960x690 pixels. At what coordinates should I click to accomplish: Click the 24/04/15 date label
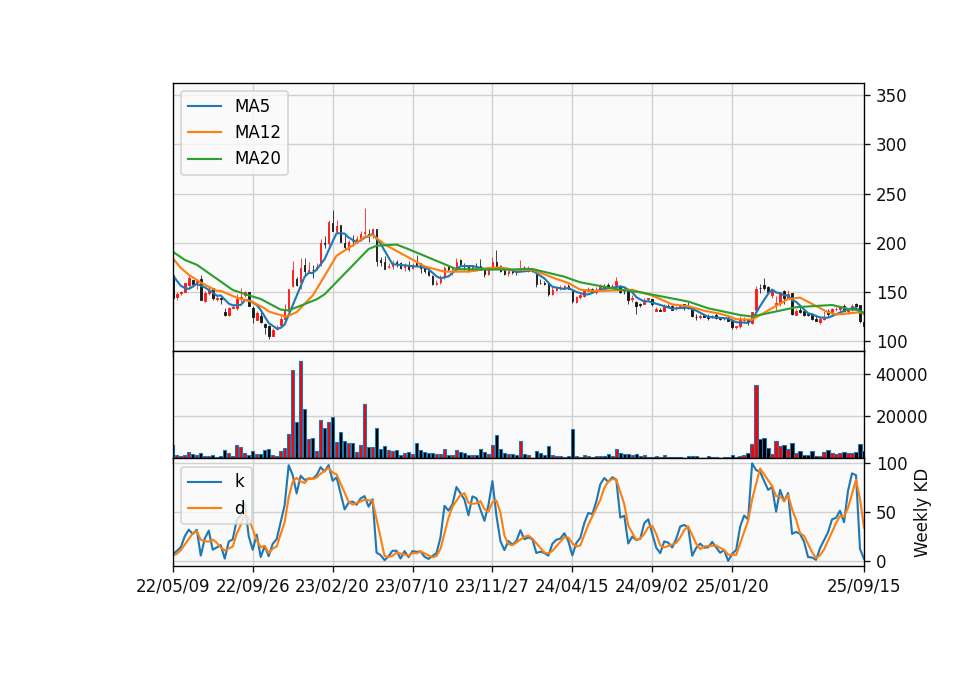tap(572, 586)
